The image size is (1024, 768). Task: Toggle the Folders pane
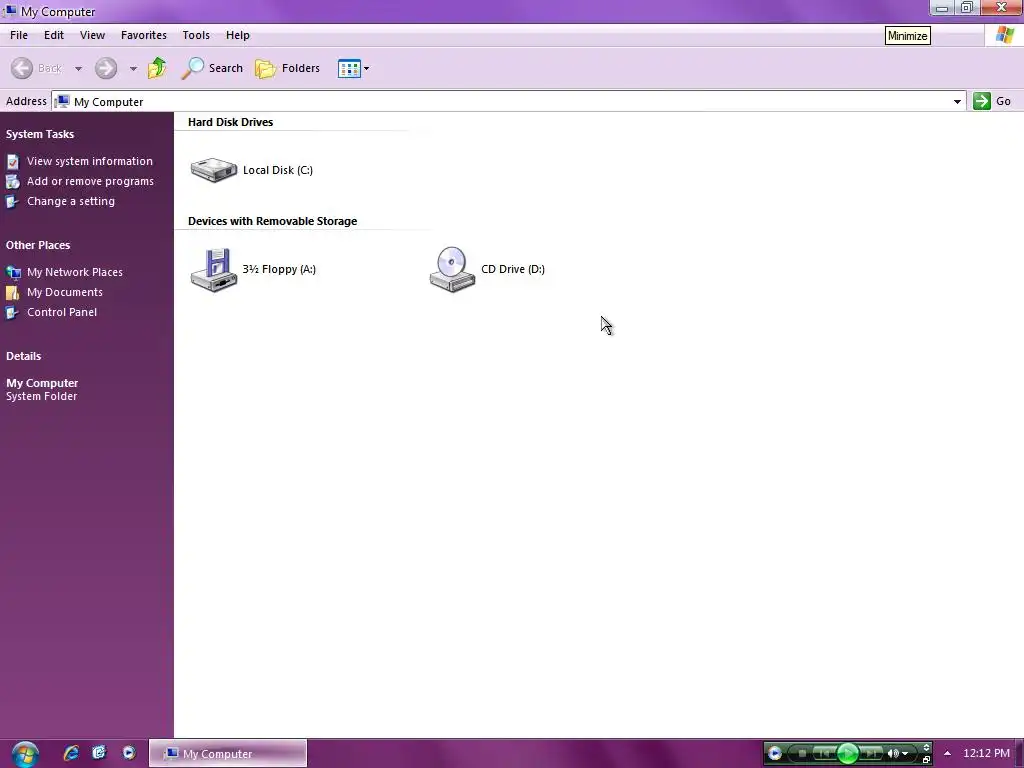[x=287, y=68]
